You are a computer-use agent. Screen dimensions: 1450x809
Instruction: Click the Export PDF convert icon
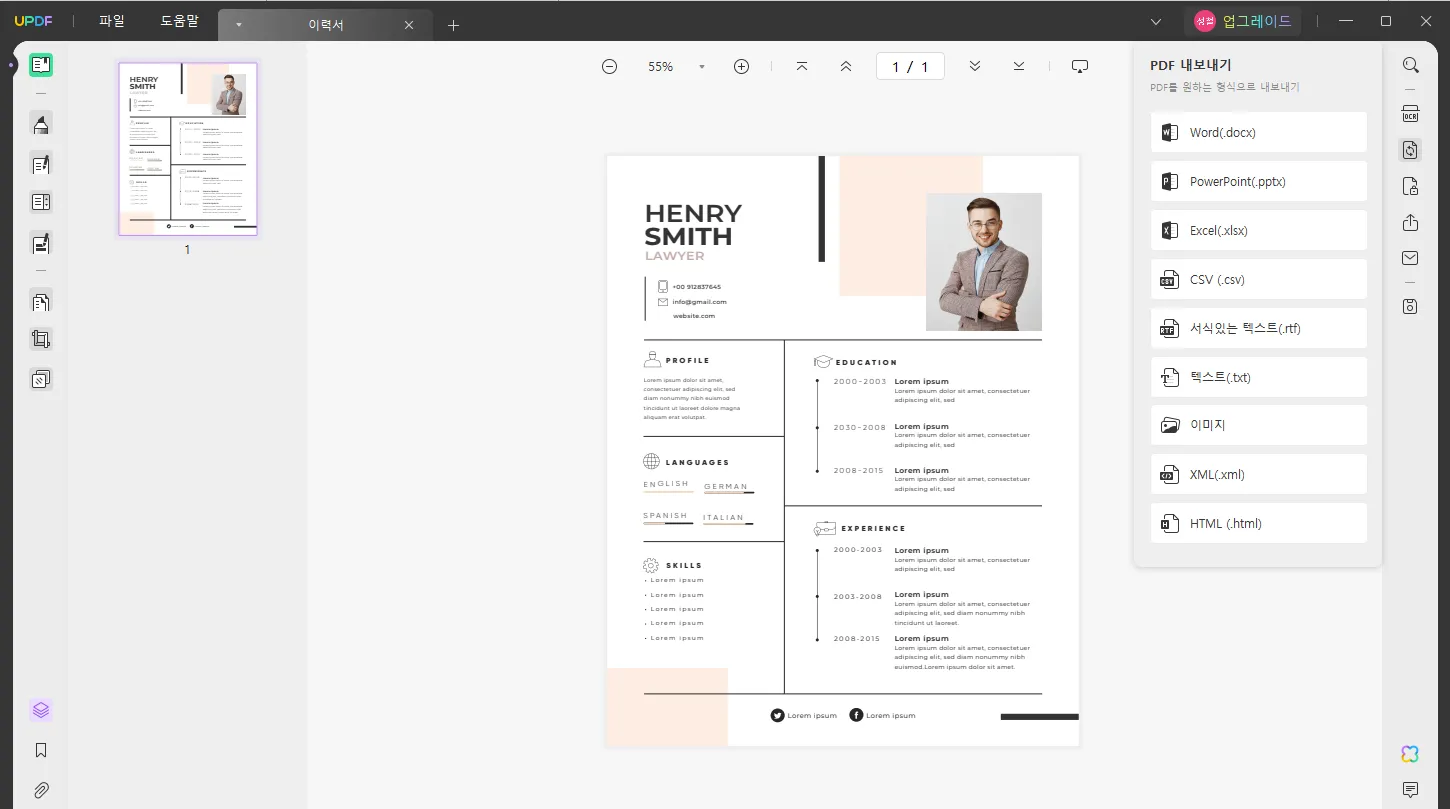1410,150
